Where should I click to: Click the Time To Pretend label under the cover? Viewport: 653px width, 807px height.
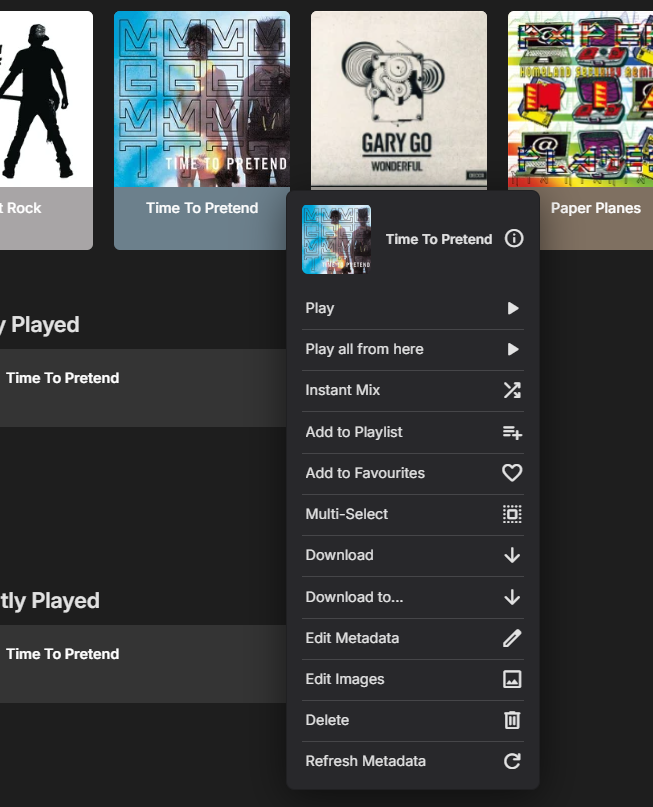pyautogui.click(x=202, y=208)
